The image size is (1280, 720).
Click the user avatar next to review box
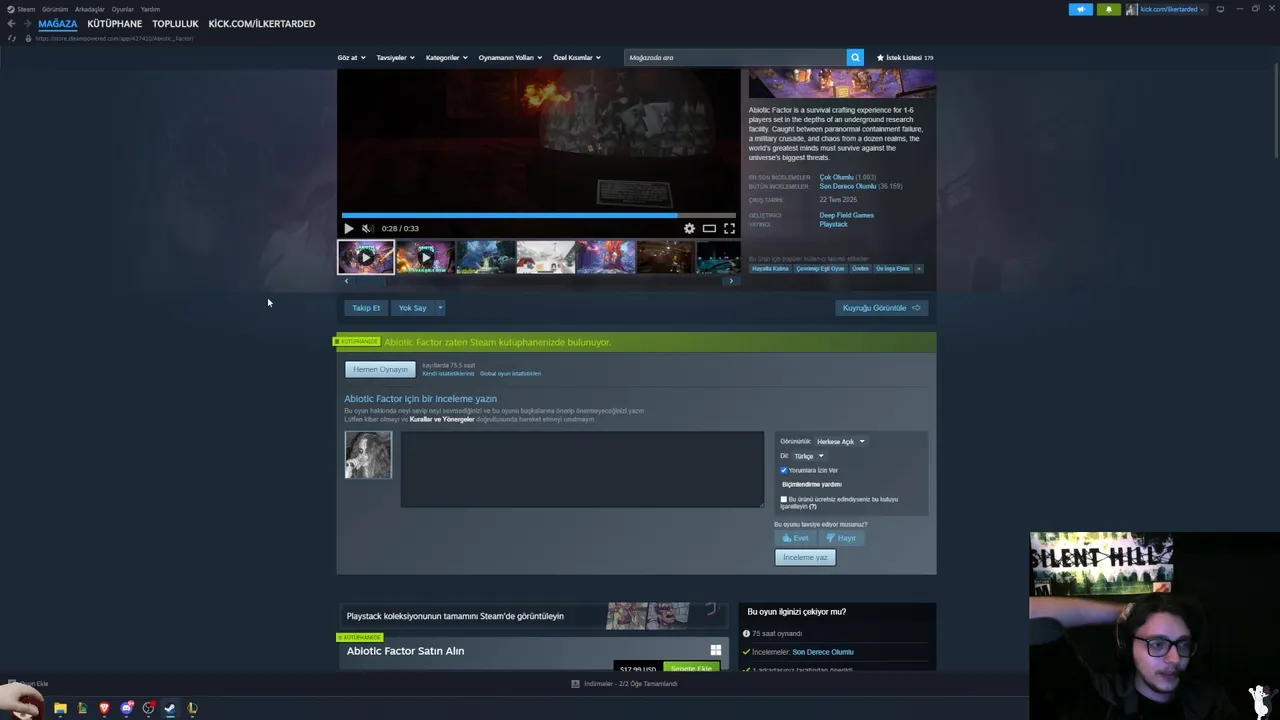point(368,455)
